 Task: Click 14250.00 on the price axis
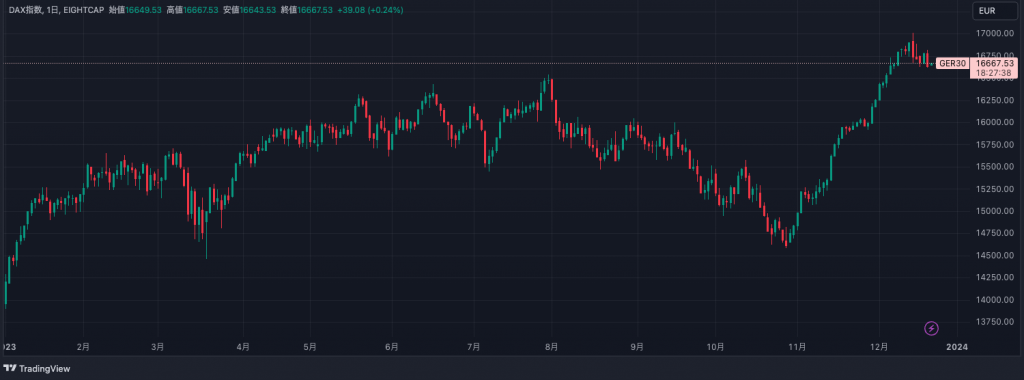995,277
